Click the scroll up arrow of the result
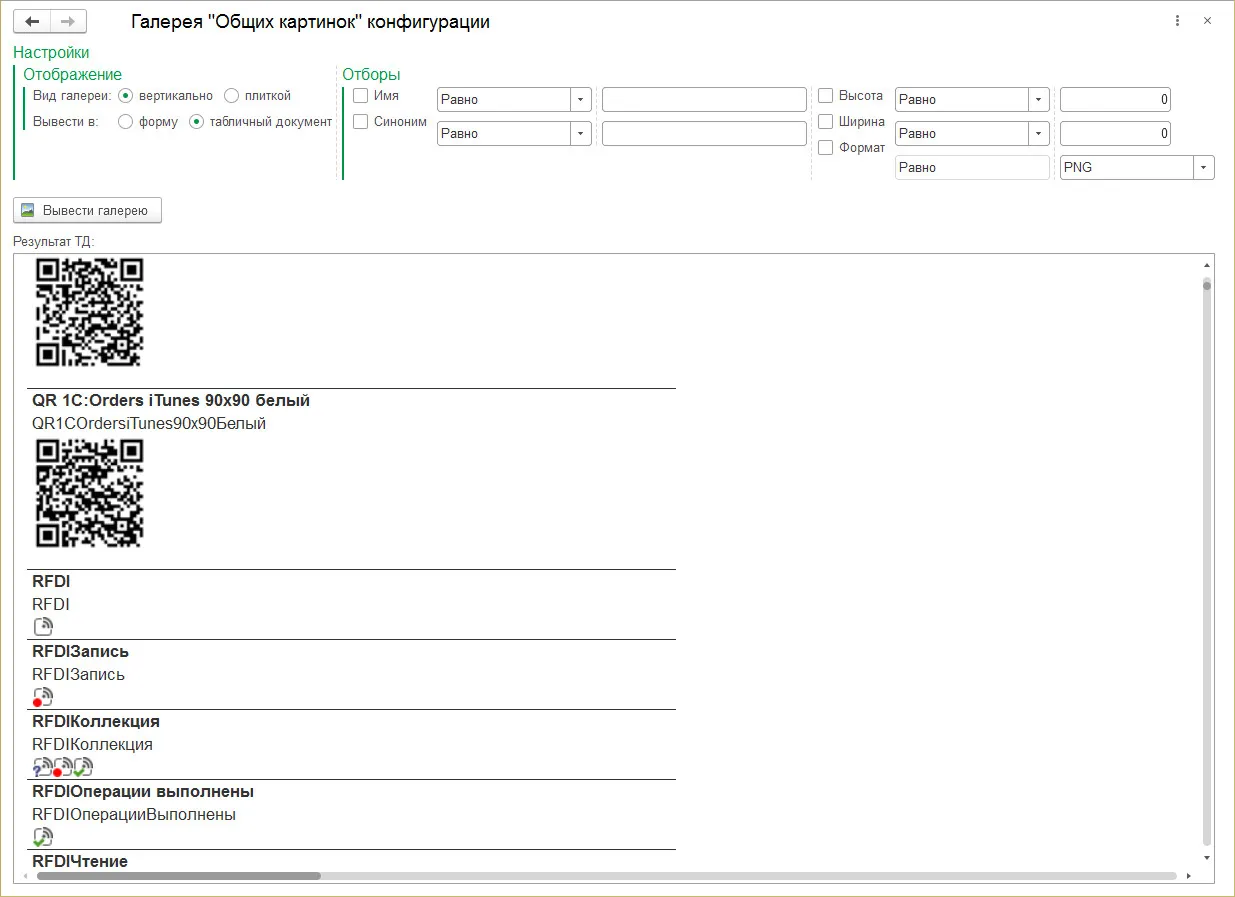This screenshot has width=1235, height=897. [x=1207, y=265]
